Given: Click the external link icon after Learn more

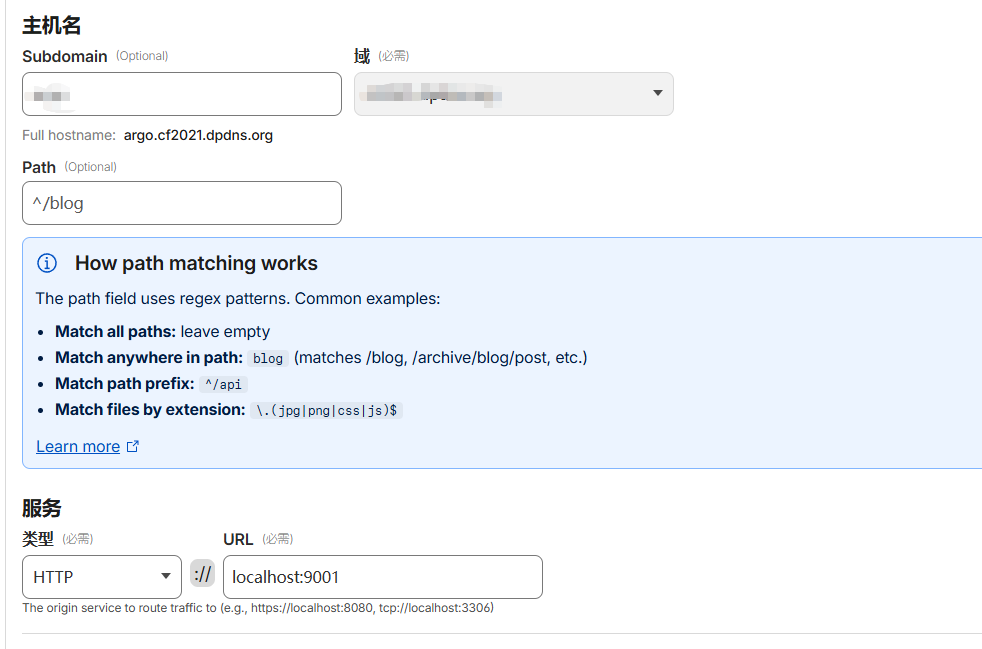Looking at the screenshot, I should (x=133, y=447).
